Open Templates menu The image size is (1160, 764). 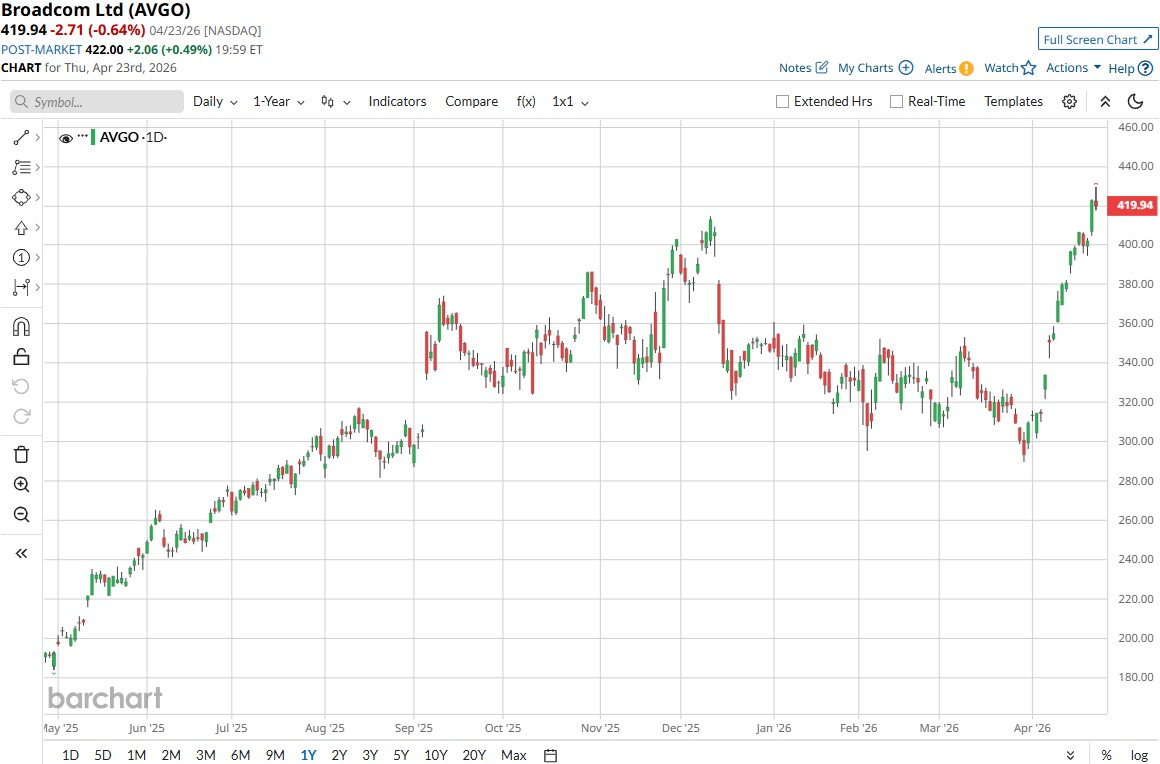1013,102
